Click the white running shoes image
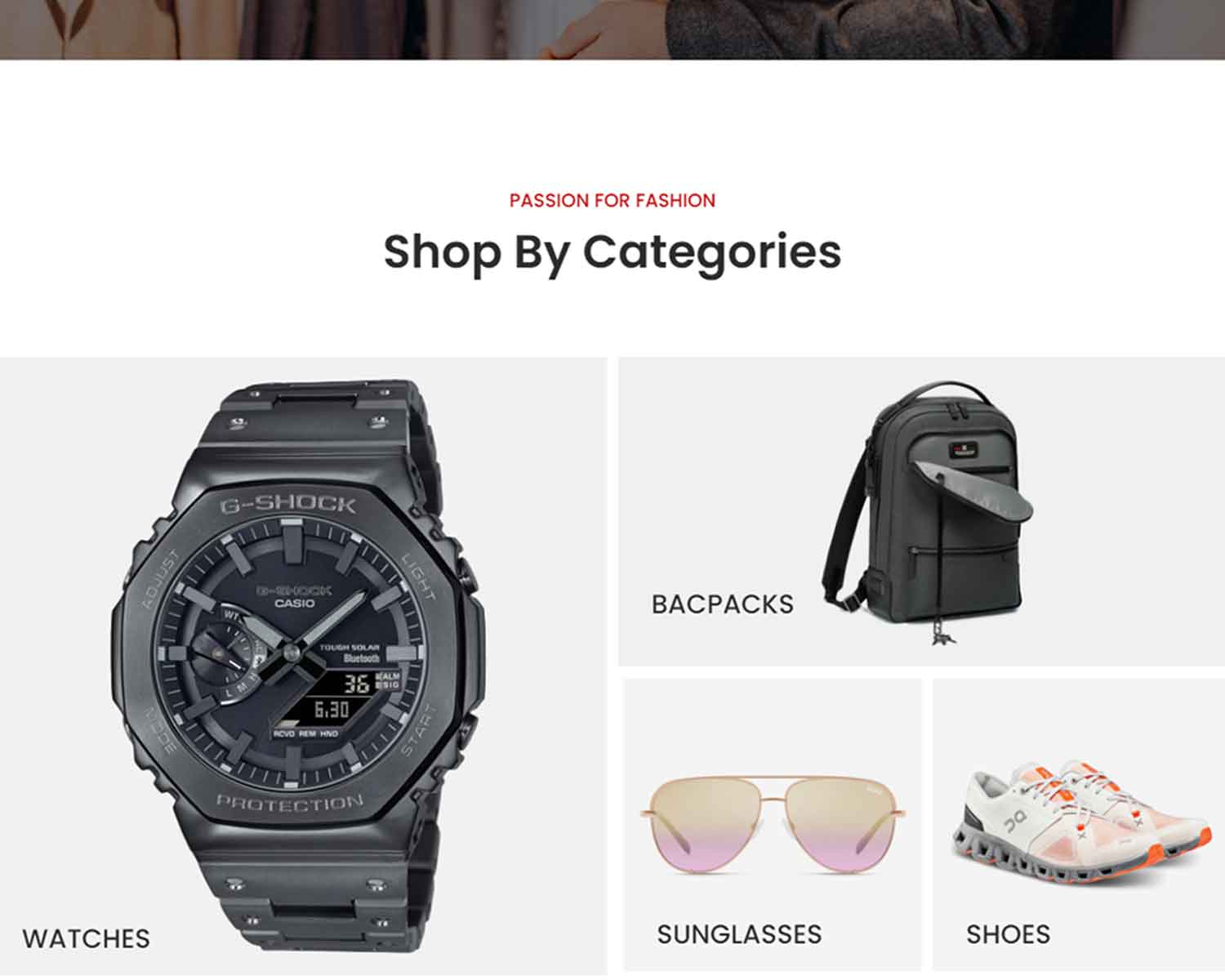 tap(1081, 823)
